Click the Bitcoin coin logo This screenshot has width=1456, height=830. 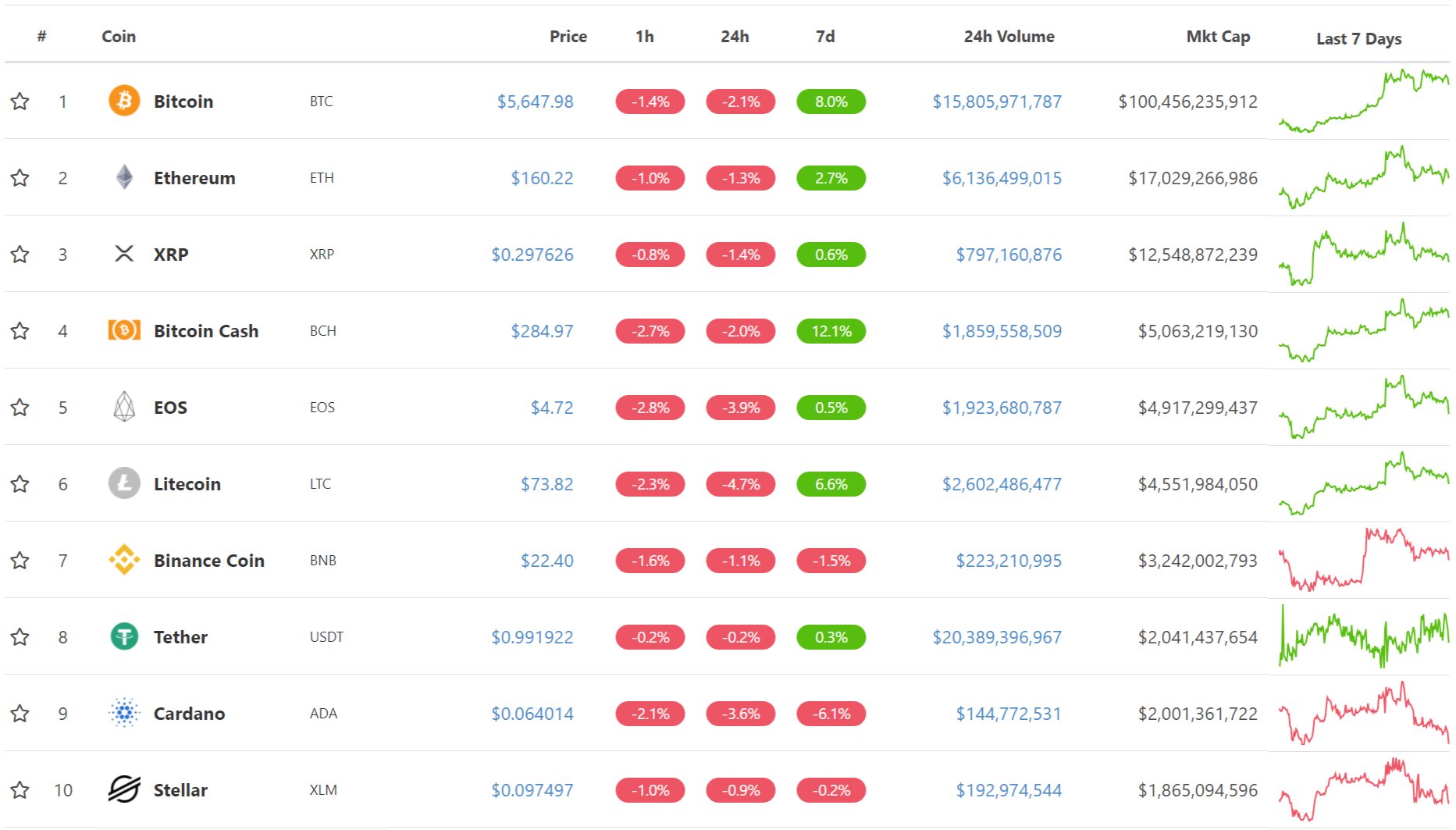tap(124, 101)
